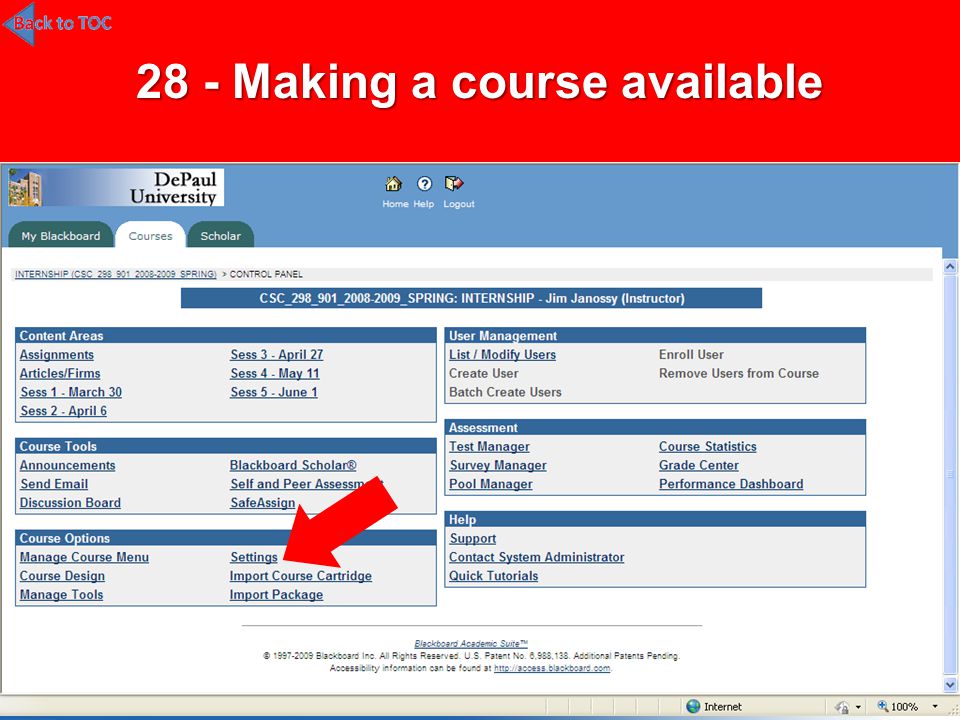This screenshot has width=960, height=720.
Task: Open Pool Manager
Action: [490, 484]
